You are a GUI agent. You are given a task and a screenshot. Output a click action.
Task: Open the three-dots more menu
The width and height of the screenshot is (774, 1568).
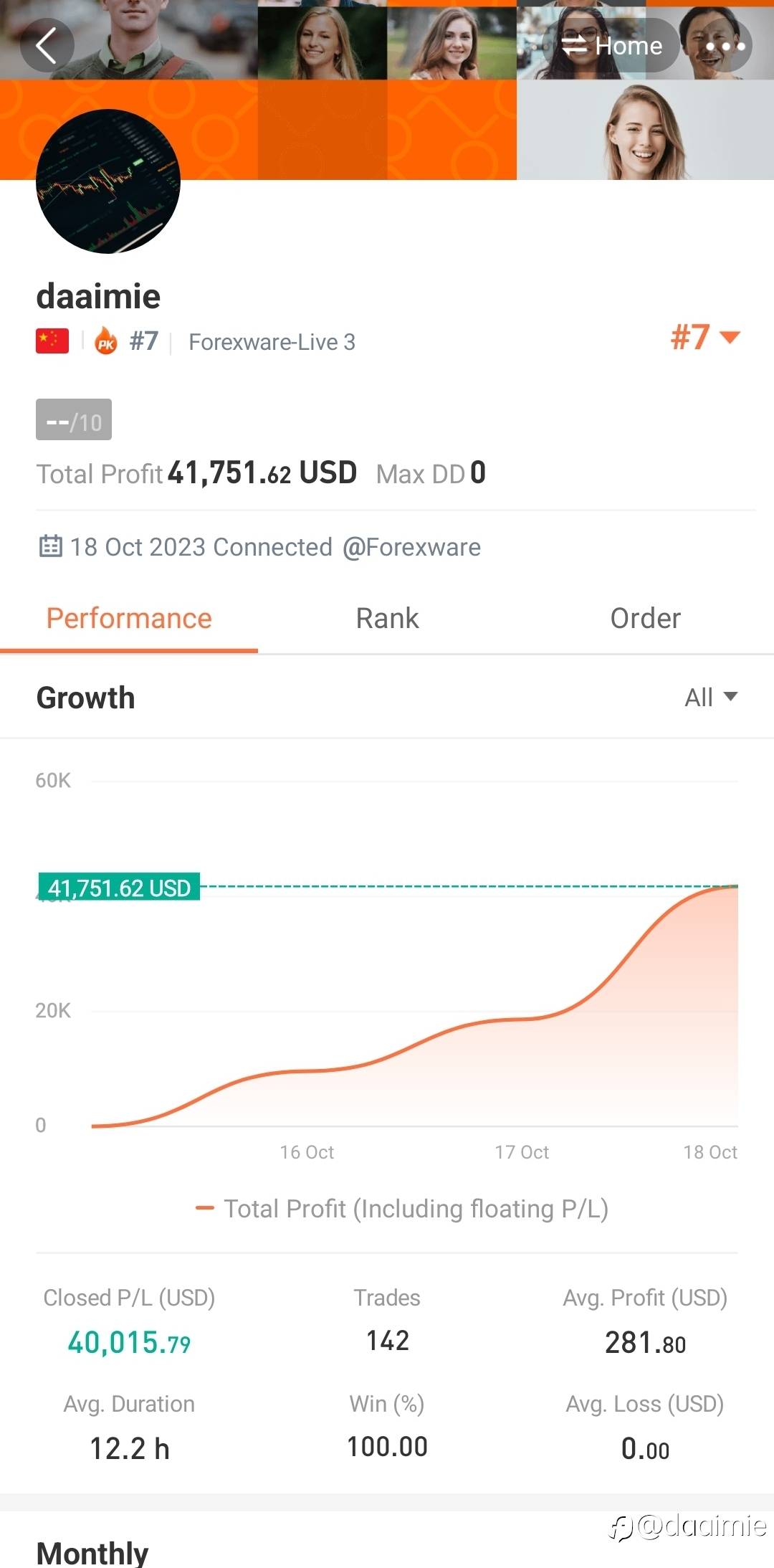(725, 47)
